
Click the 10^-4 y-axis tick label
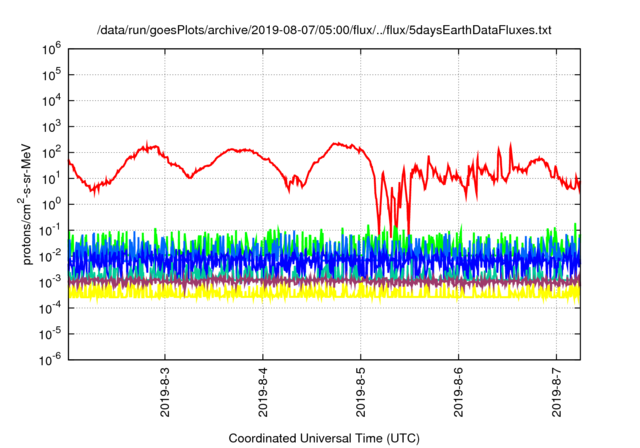(51, 308)
